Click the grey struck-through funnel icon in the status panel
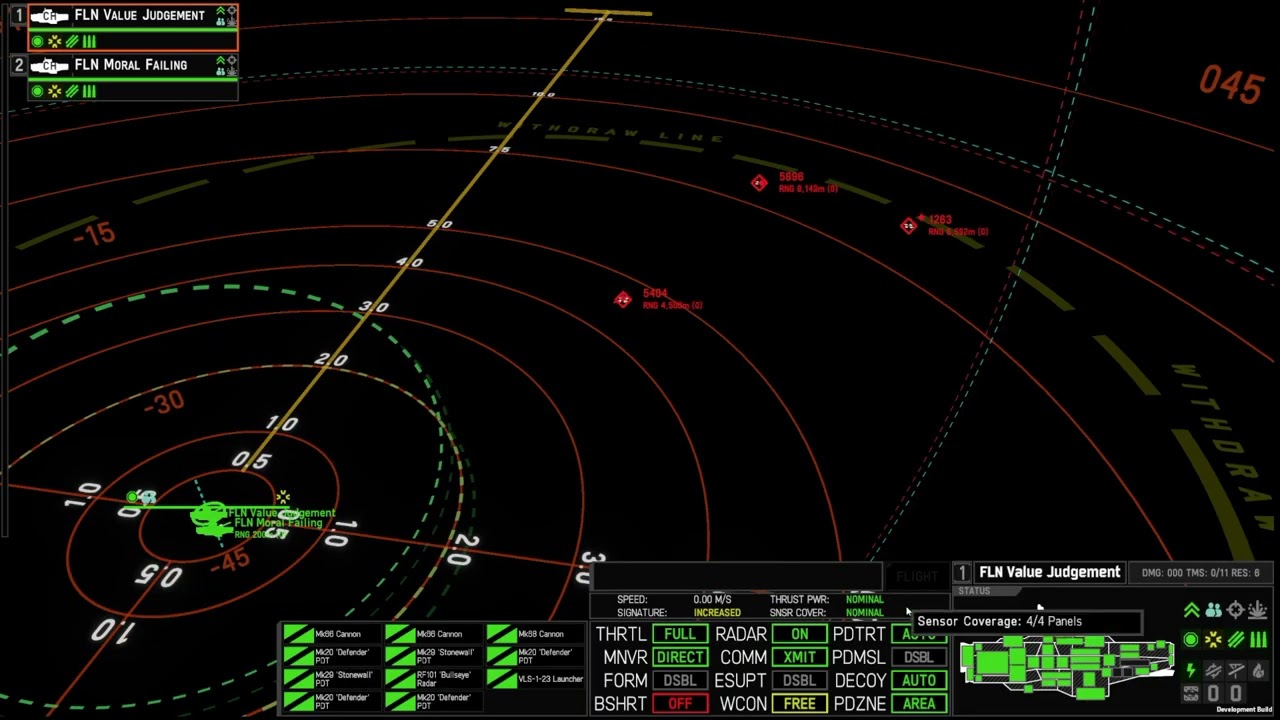Viewport: 1280px width, 720px height. click(x=1236, y=671)
